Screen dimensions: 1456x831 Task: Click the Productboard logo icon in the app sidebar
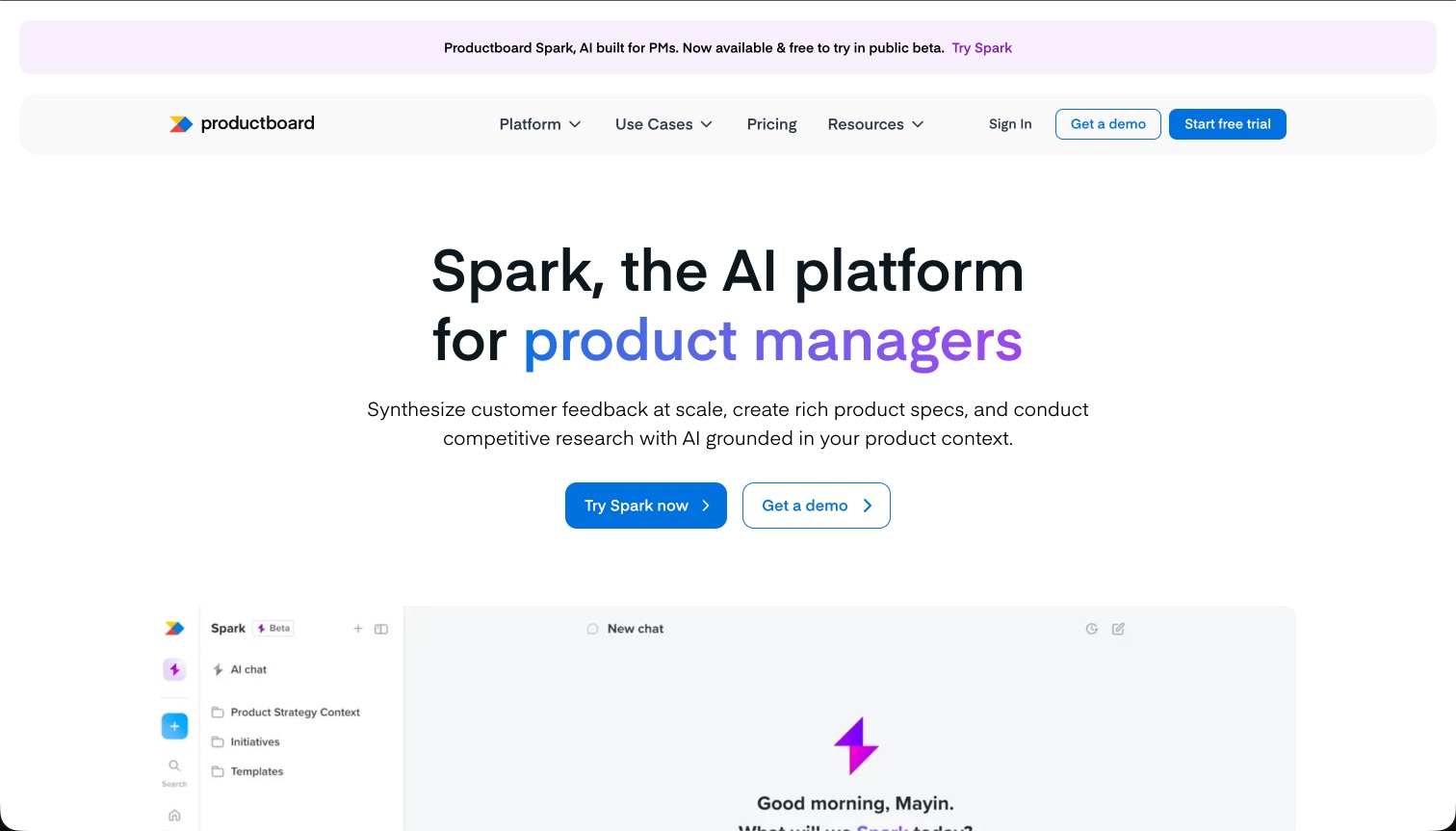point(174,628)
